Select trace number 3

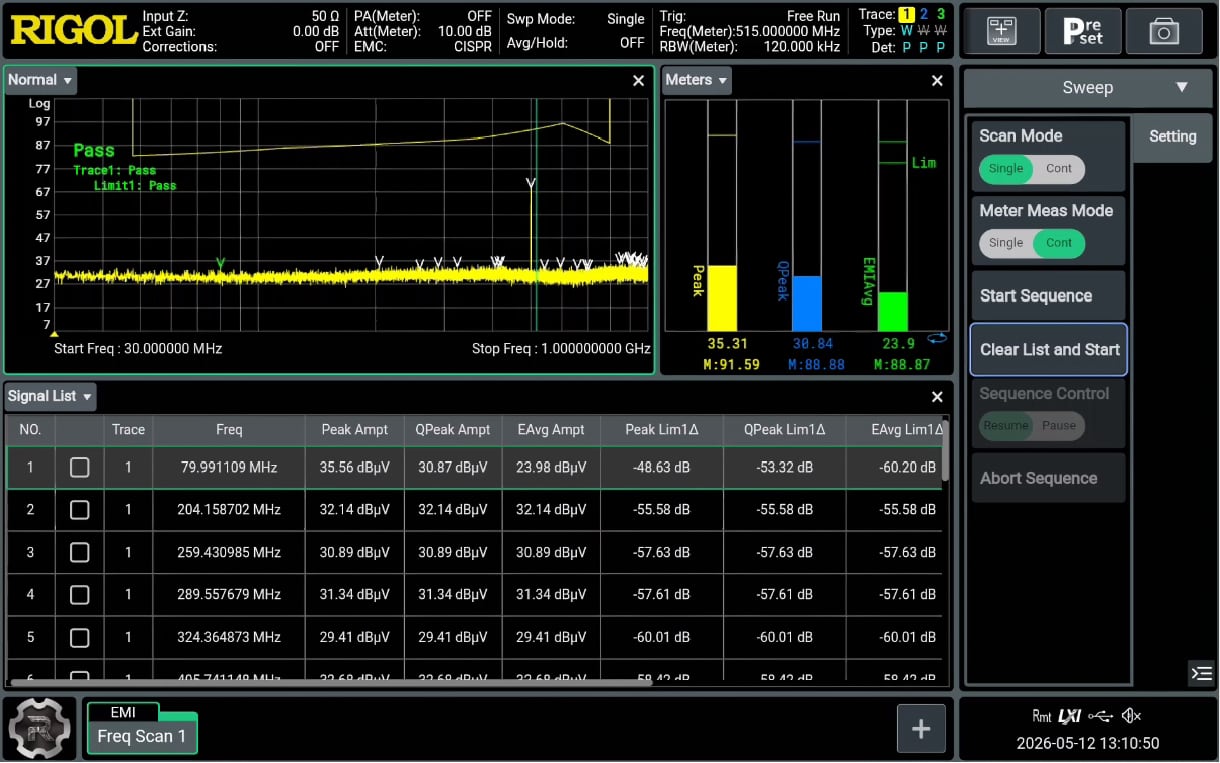[x=941, y=14]
